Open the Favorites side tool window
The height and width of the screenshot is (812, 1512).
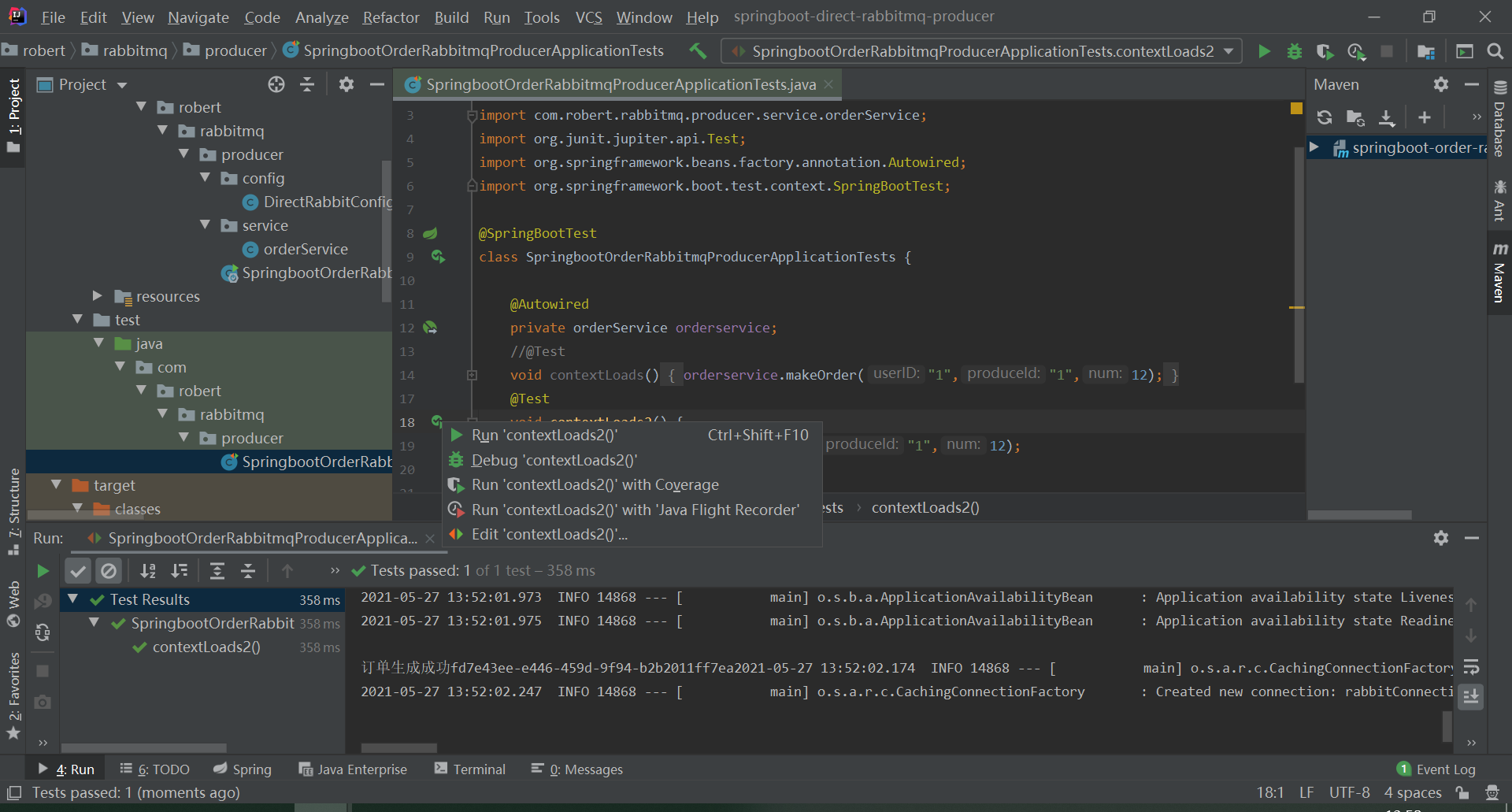(x=13, y=696)
